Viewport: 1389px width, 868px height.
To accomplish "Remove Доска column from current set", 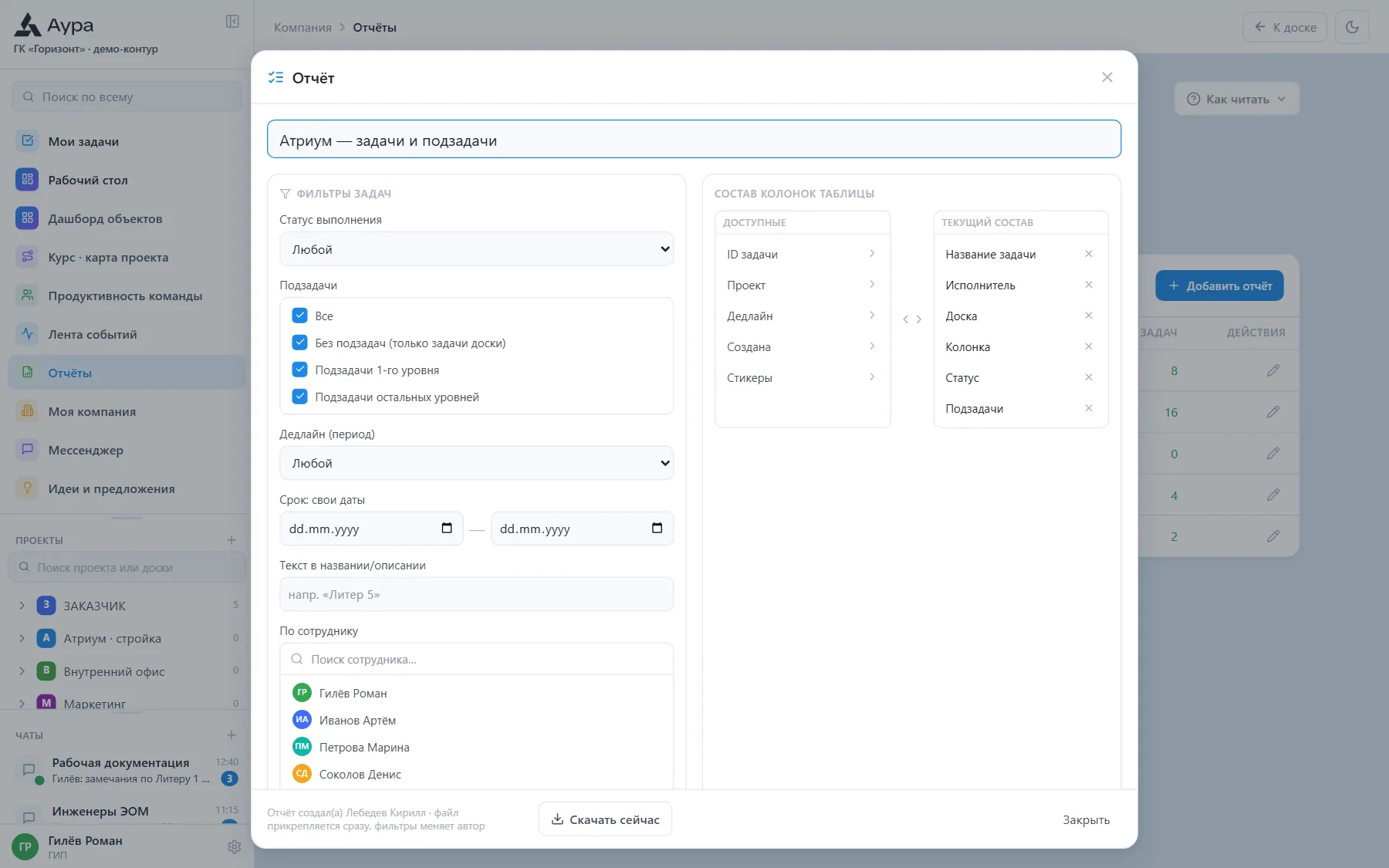I will click(1089, 316).
